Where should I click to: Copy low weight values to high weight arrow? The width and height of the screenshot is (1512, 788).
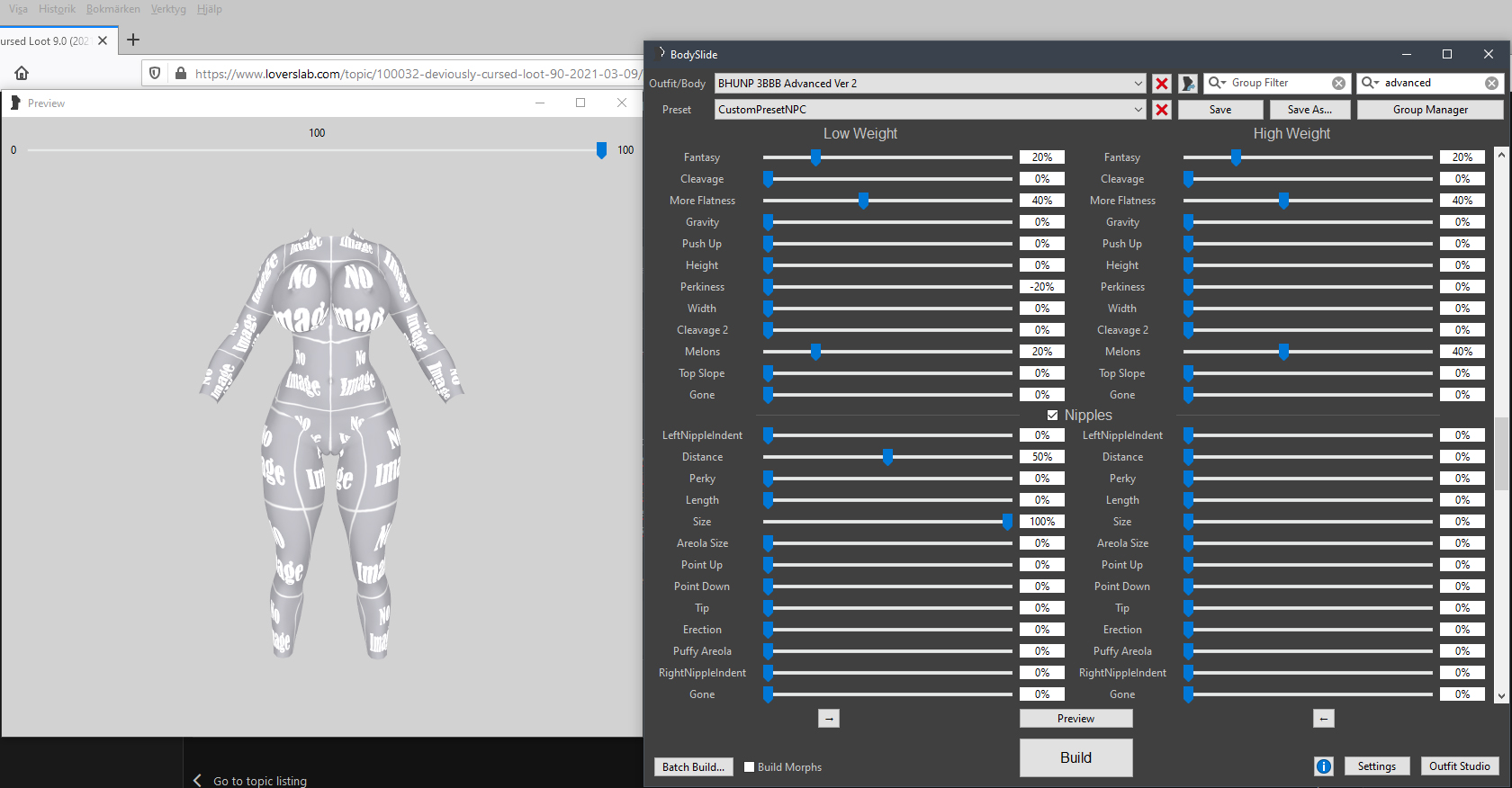pyautogui.click(x=829, y=719)
